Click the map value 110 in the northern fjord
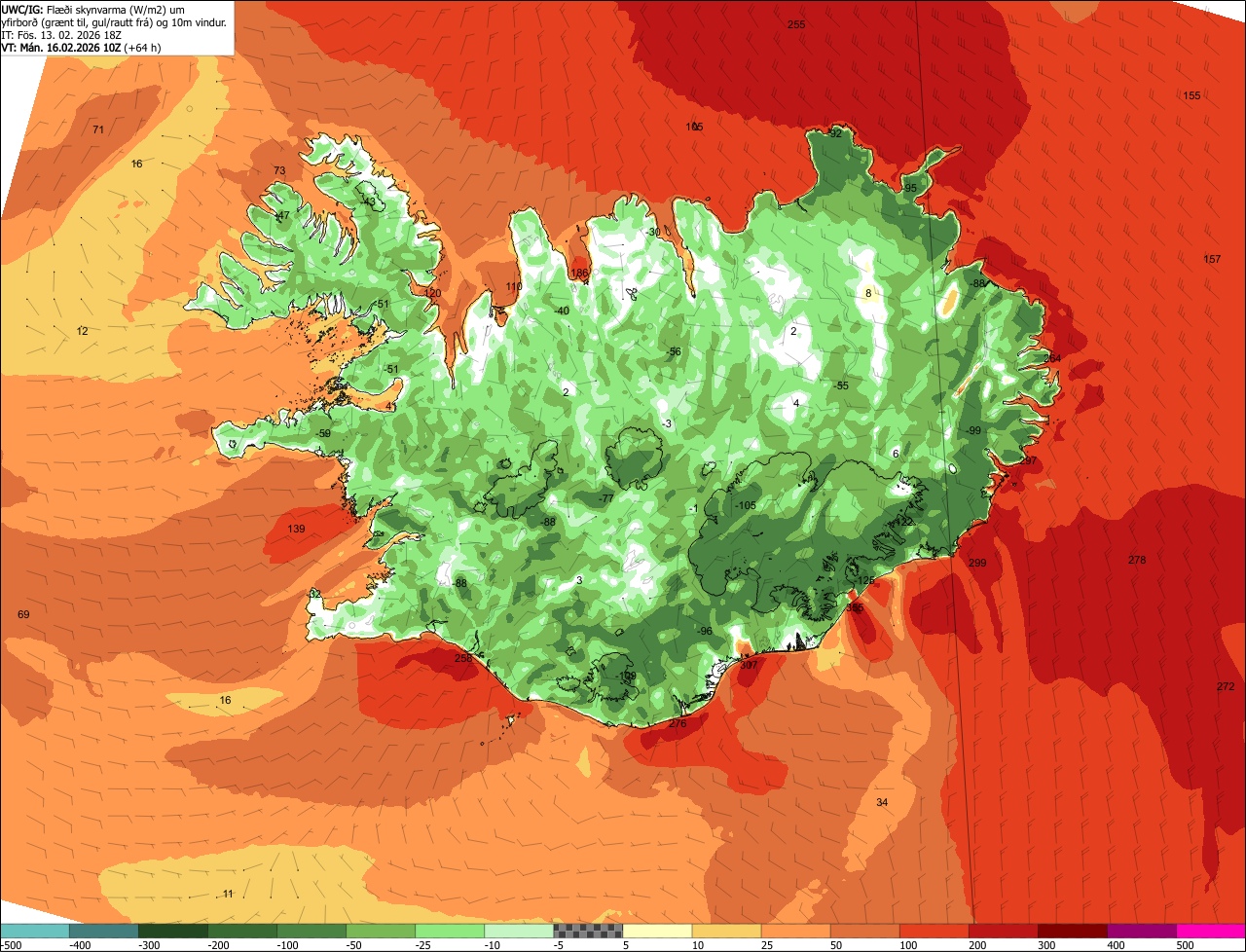Screen dimensions: 1246x952 click(x=514, y=287)
